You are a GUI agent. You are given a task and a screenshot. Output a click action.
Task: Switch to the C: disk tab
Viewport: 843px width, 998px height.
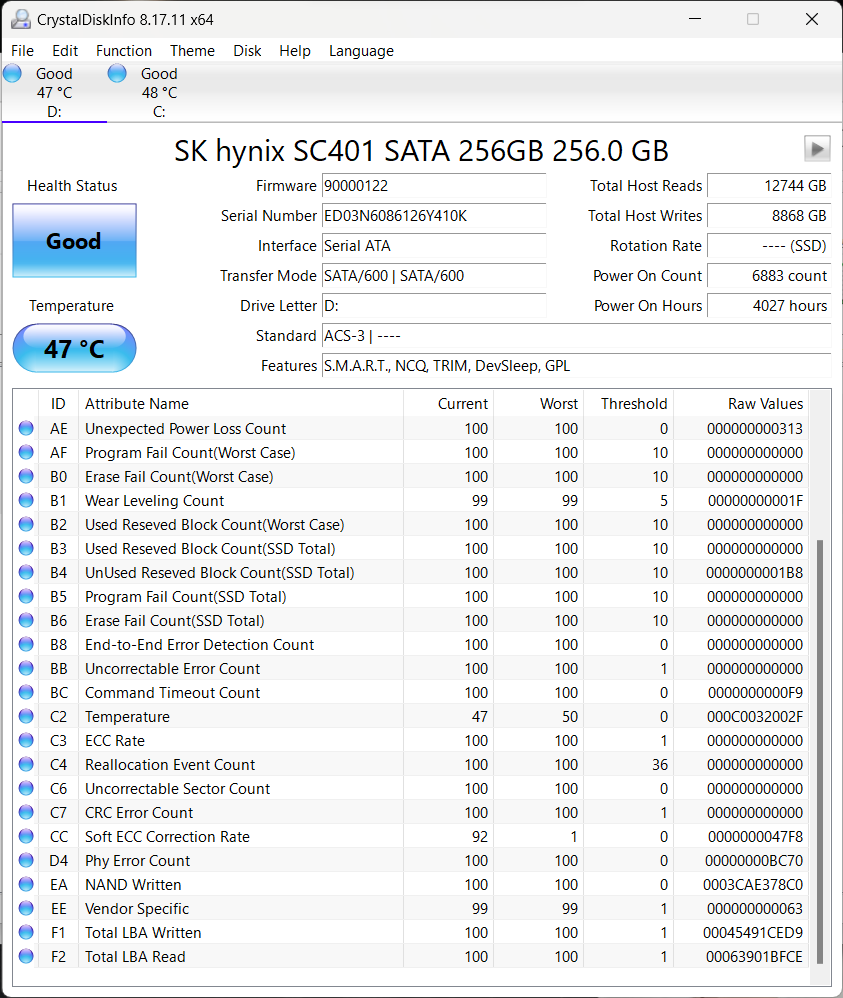click(159, 93)
